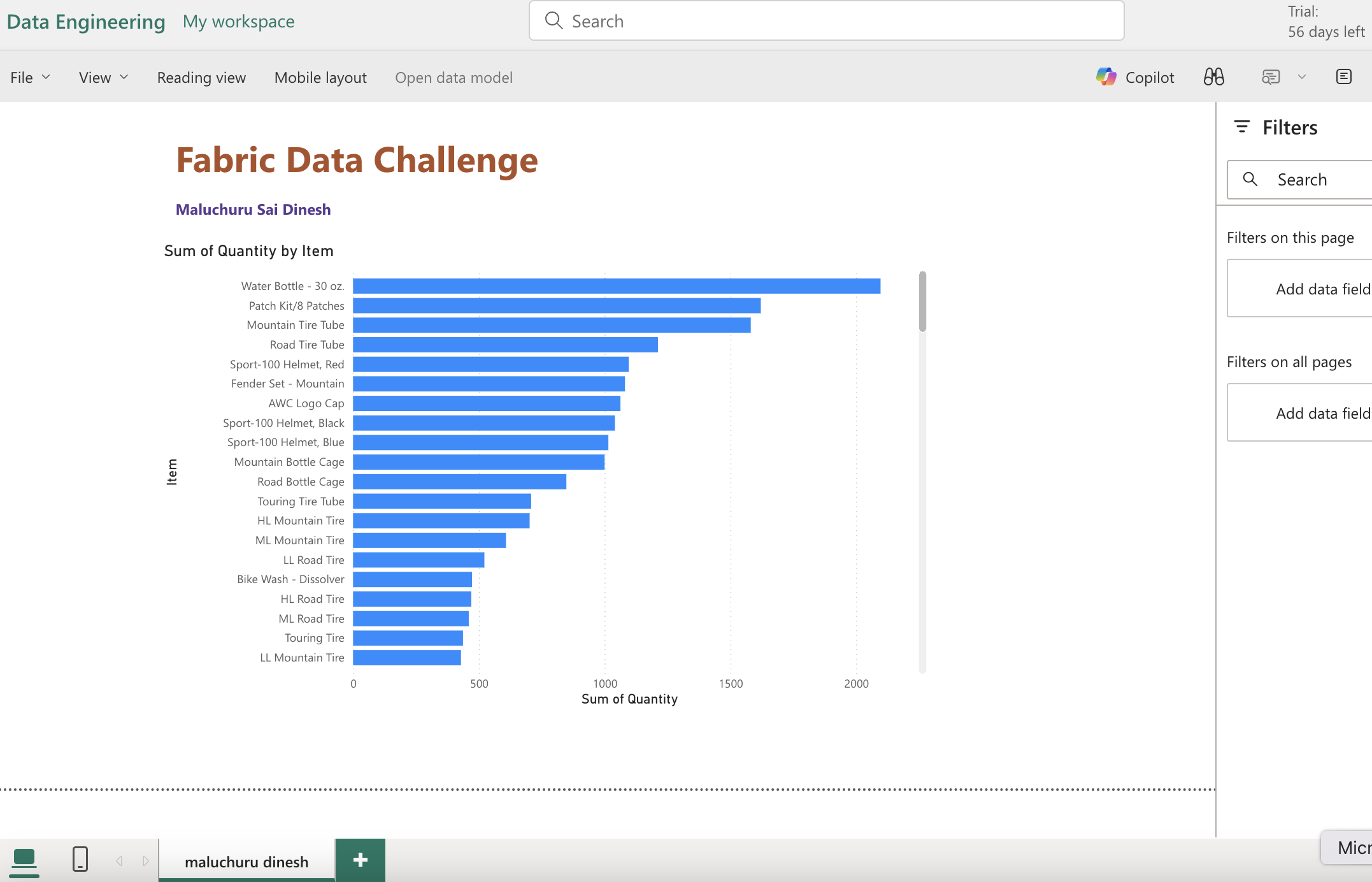Click the Filters pane Search field
This screenshot has height=882, width=1372.
[x=1299, y=180]
